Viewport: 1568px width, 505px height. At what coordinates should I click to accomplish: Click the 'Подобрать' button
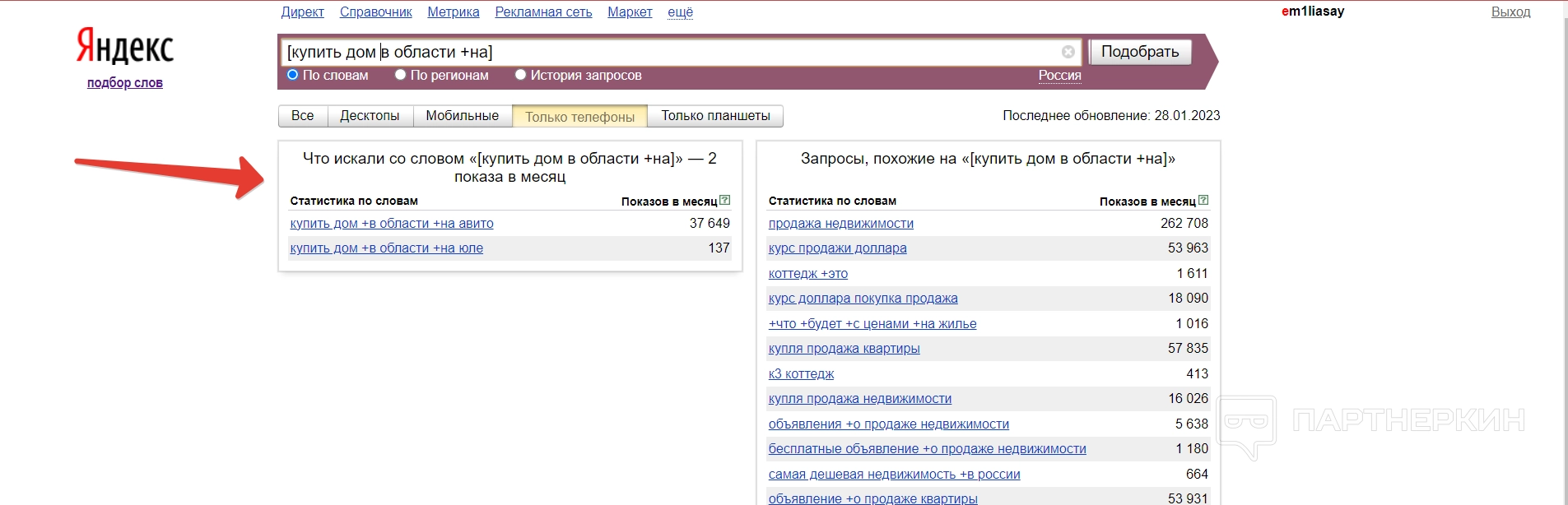click(1140, 52)
